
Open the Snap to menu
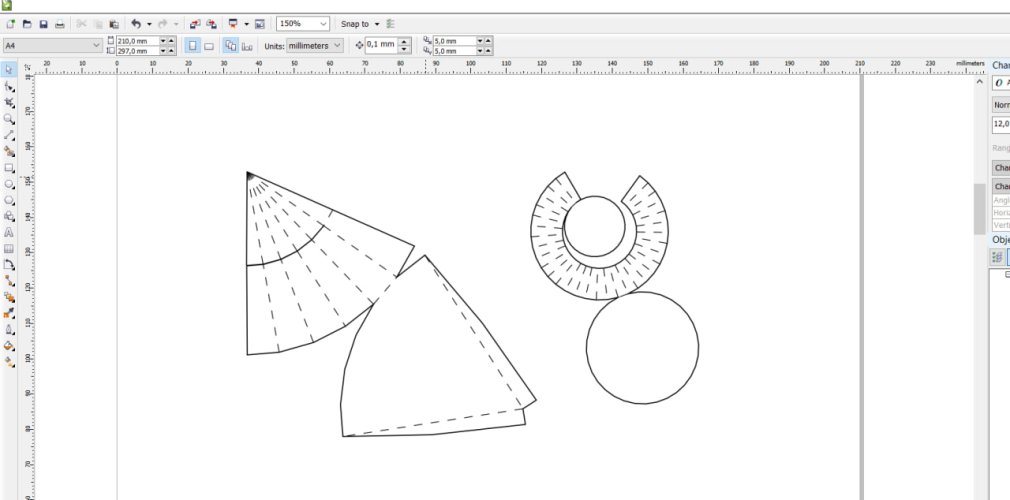tap(359, 24)
